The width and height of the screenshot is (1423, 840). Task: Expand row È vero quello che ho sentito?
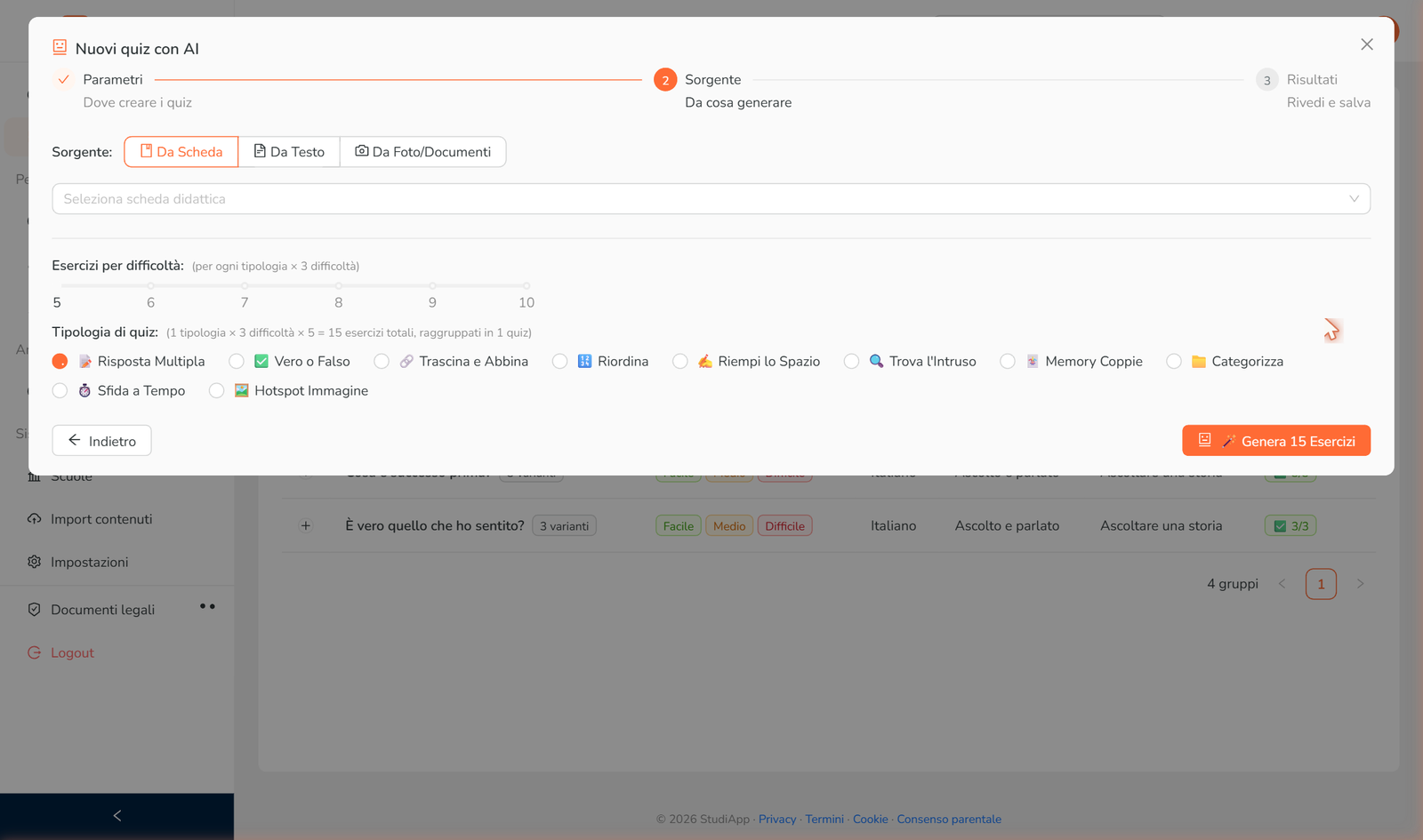point(306,526)
